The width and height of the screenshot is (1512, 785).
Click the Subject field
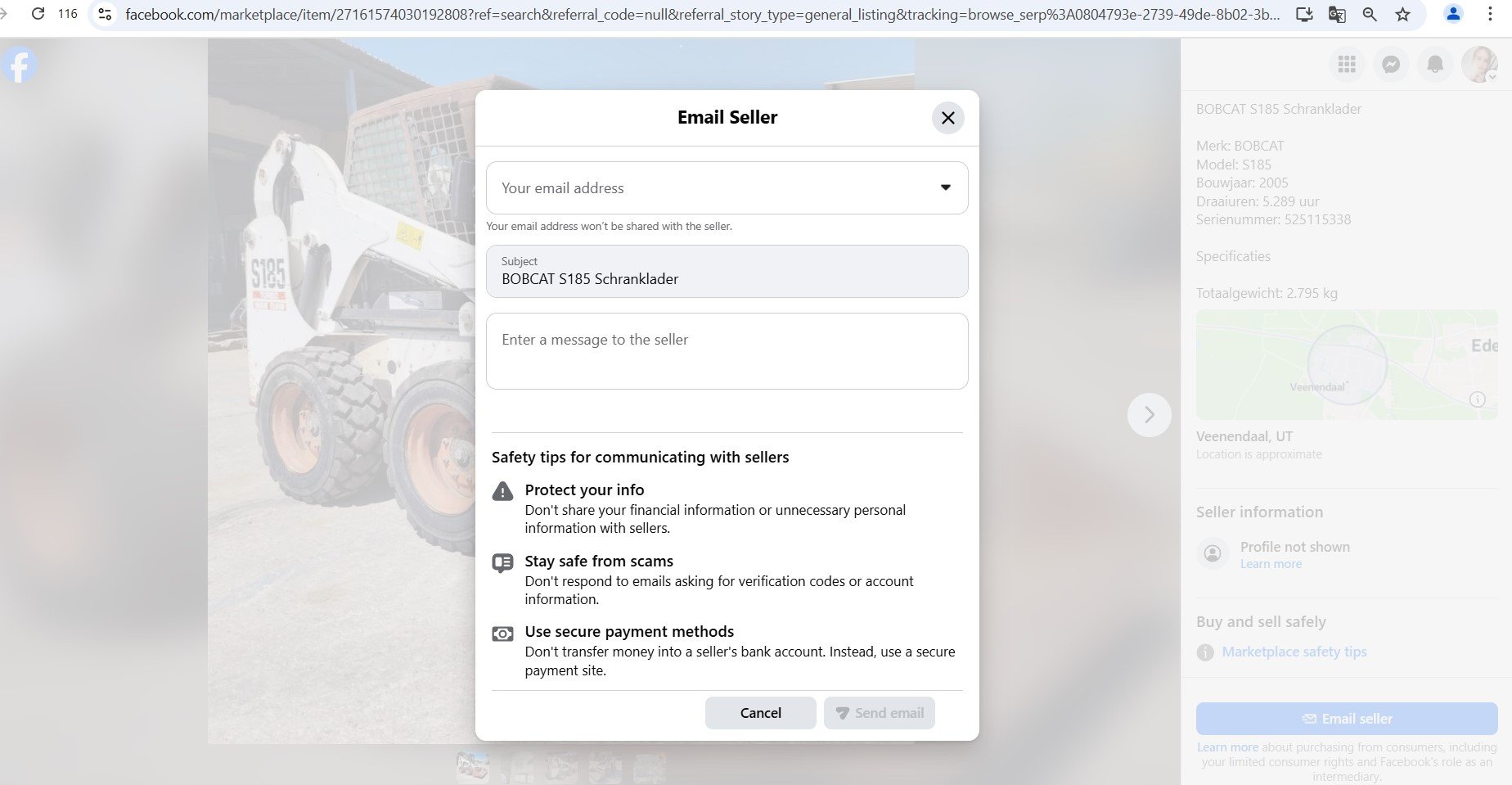click(727, 271)
